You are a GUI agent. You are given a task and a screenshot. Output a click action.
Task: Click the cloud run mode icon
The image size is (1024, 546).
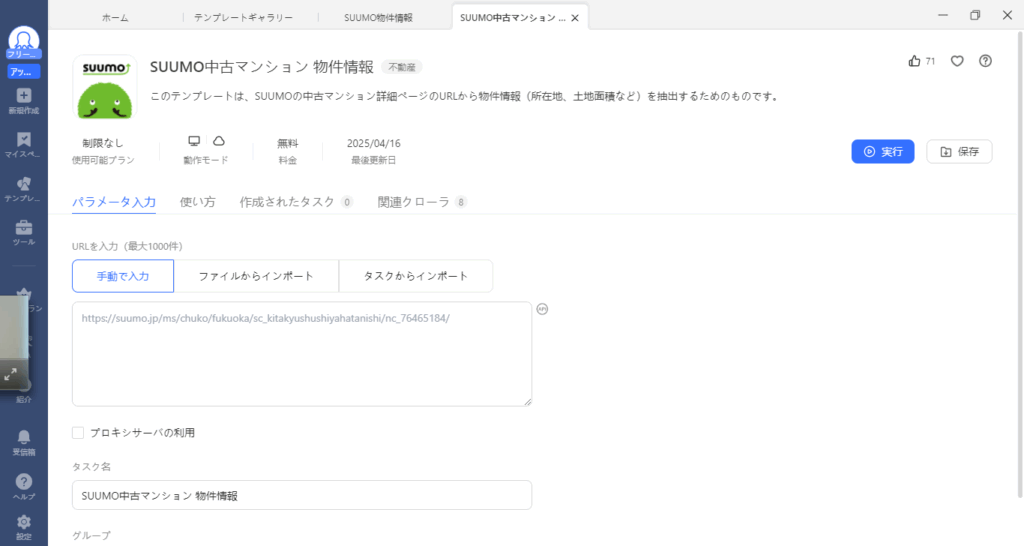pyautogui.click(x=219, y=141)
